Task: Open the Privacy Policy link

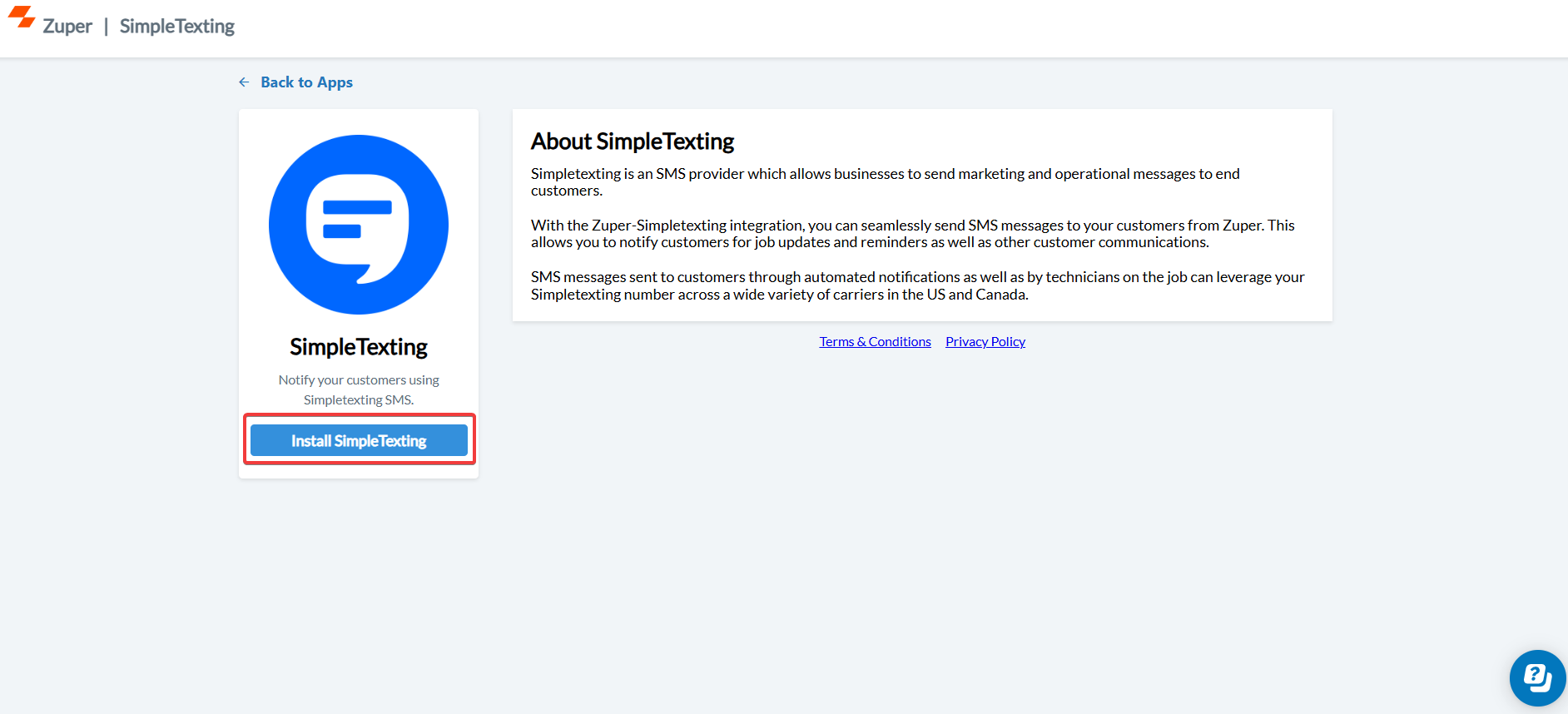Action: [x=985, y=341]
